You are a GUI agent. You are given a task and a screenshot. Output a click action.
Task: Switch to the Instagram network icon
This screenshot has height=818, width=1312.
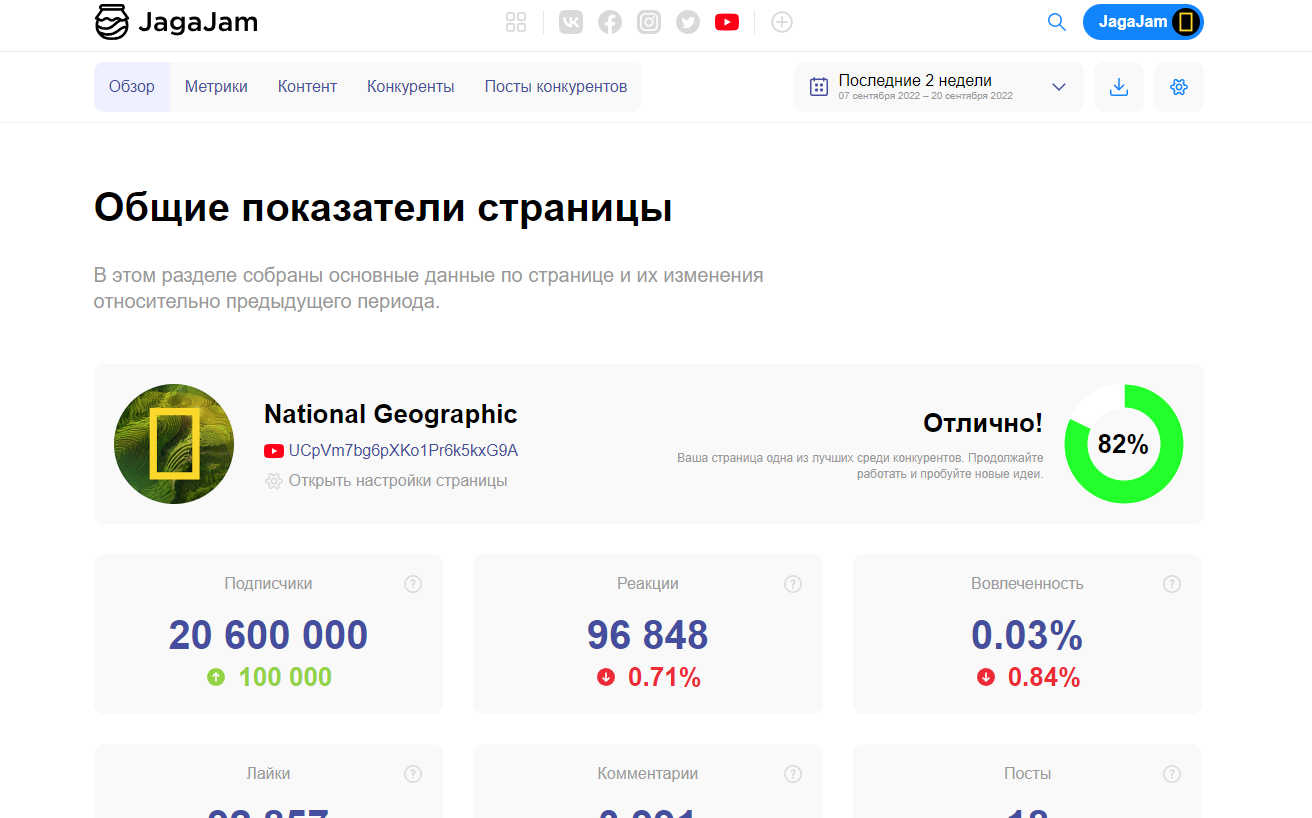[x=648, y=21]
